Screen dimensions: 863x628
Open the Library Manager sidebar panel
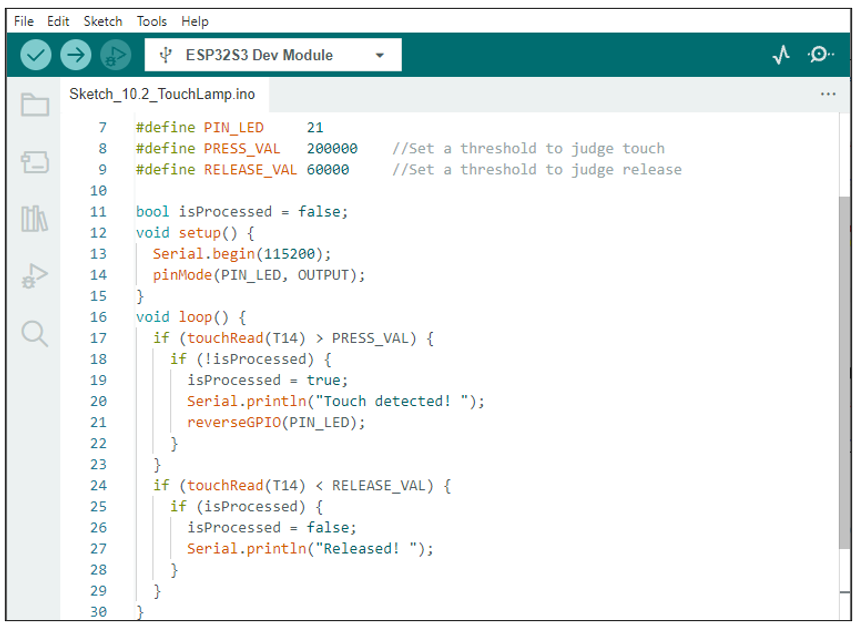coord(35,219)
